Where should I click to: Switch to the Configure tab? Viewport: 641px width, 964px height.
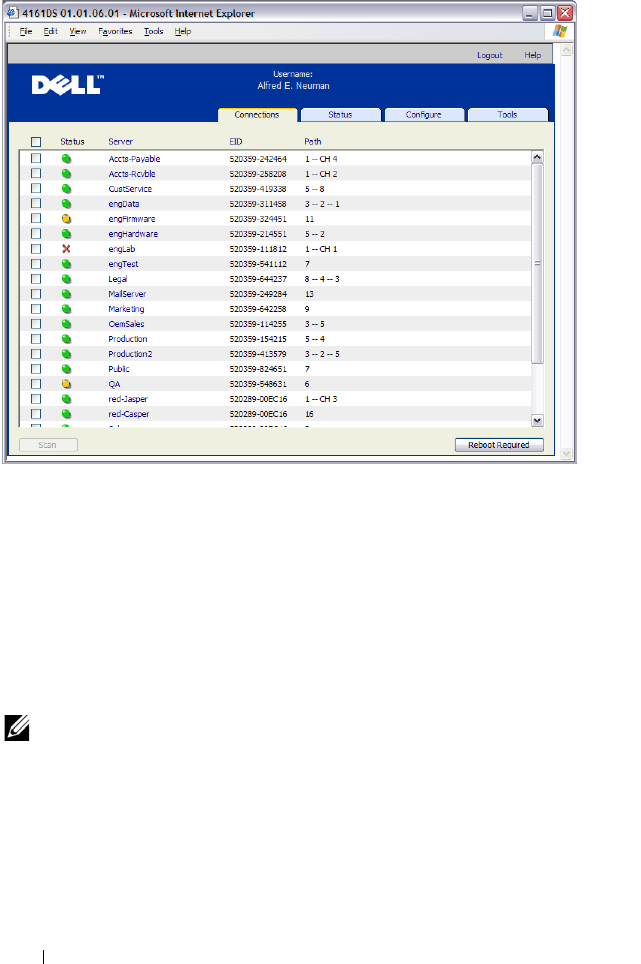coord(424,115)
